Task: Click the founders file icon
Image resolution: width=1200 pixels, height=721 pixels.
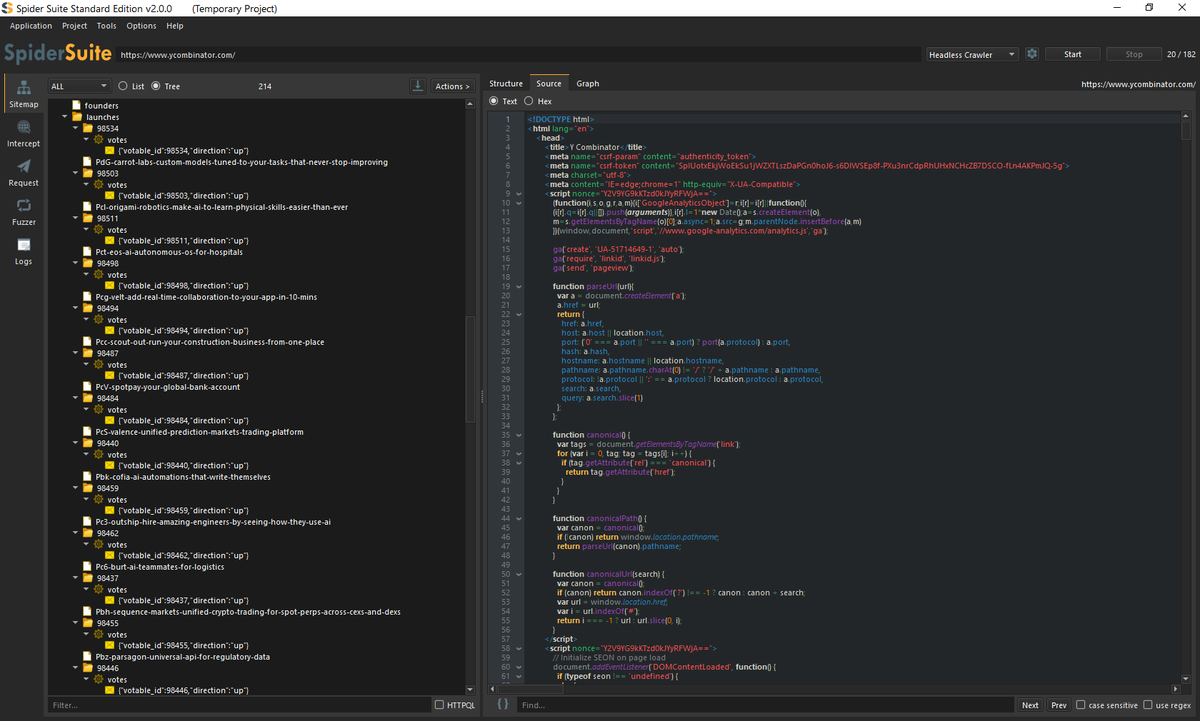Action: pos(76,105)
